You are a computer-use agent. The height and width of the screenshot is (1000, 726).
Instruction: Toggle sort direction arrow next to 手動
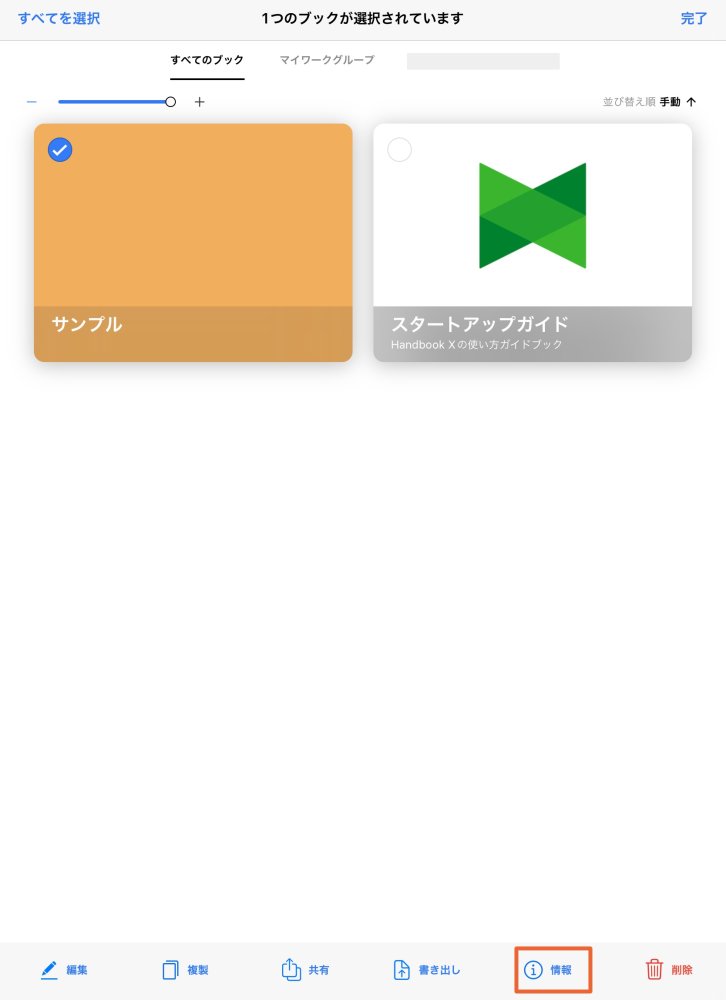[x=691, y=102]
